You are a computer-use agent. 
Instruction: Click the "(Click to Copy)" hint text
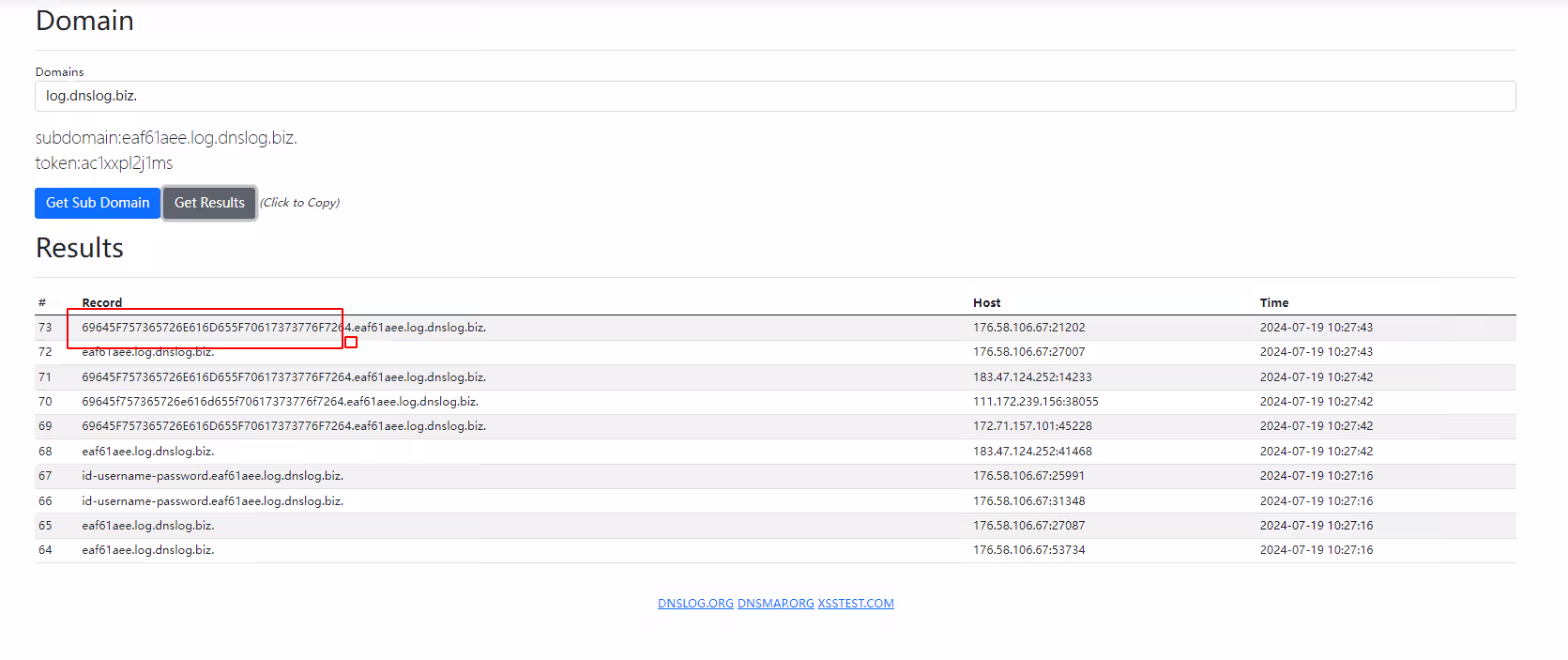(299, 203)
